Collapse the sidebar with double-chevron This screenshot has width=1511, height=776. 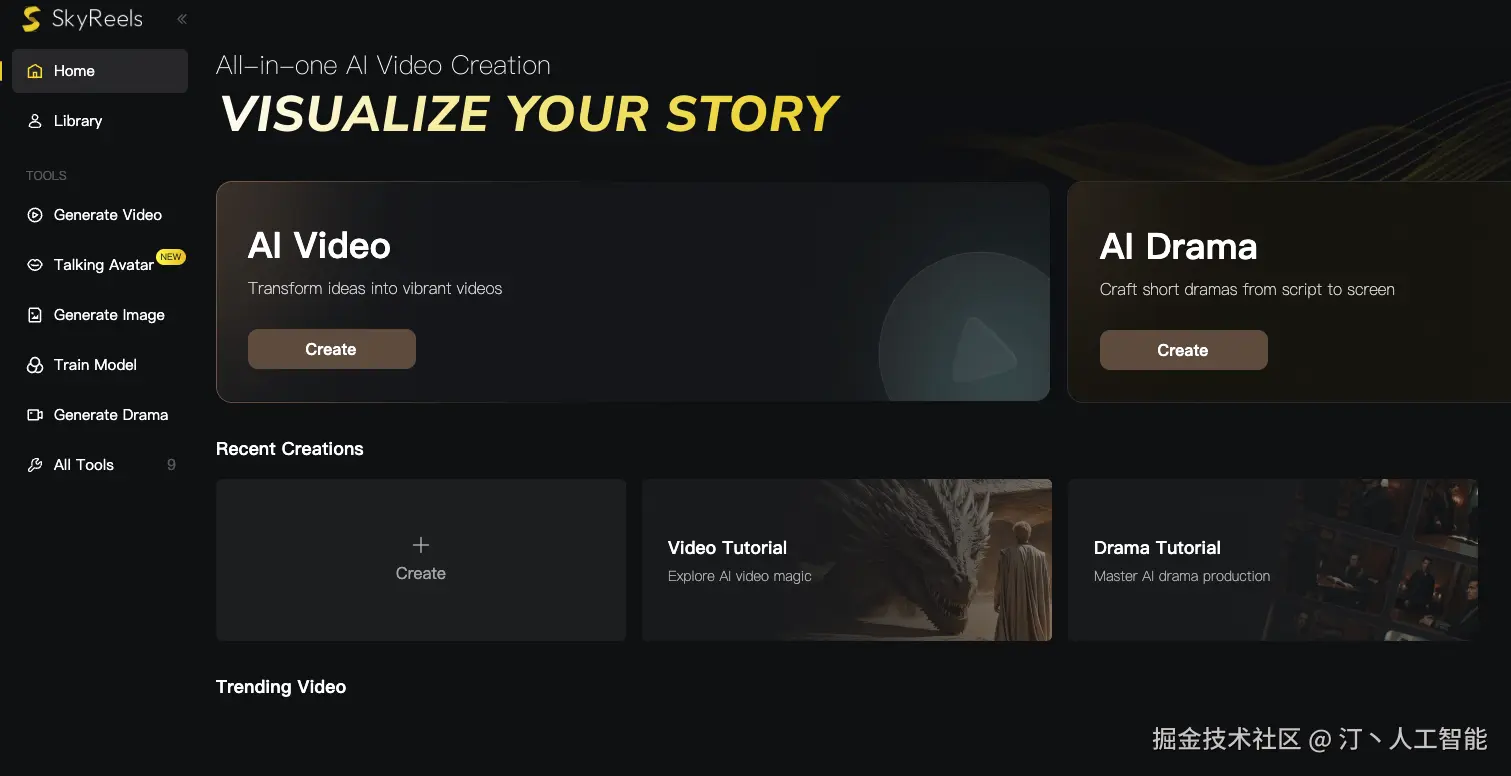pyautogui.click(x=181, y=19)
